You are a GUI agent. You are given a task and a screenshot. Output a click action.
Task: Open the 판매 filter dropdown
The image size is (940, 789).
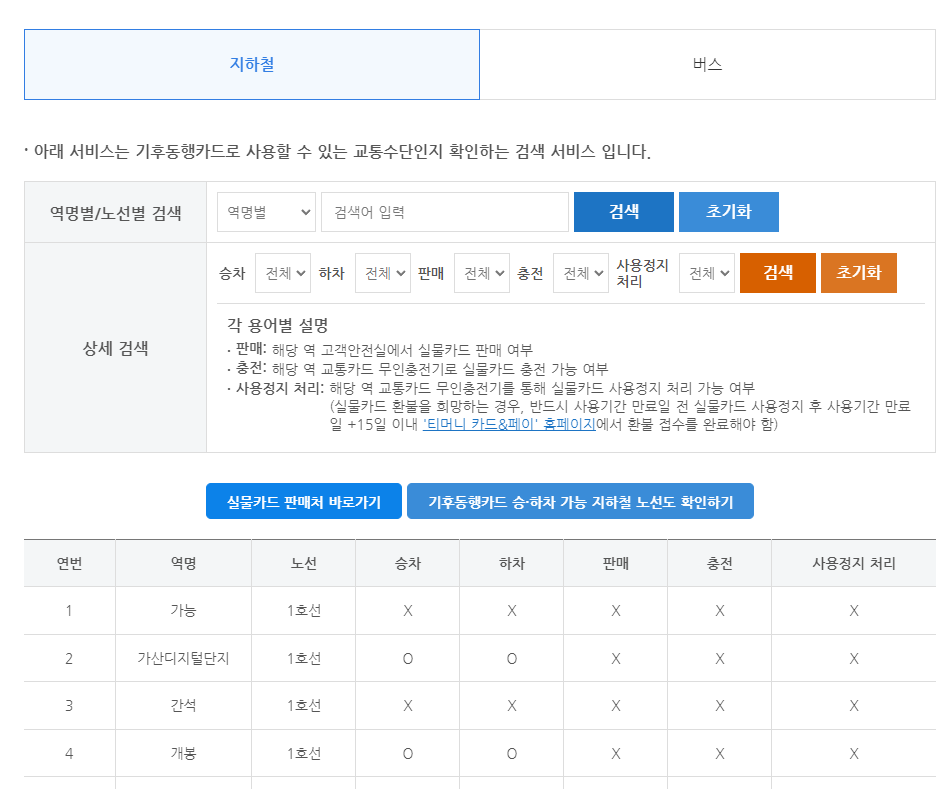(480, 272)
